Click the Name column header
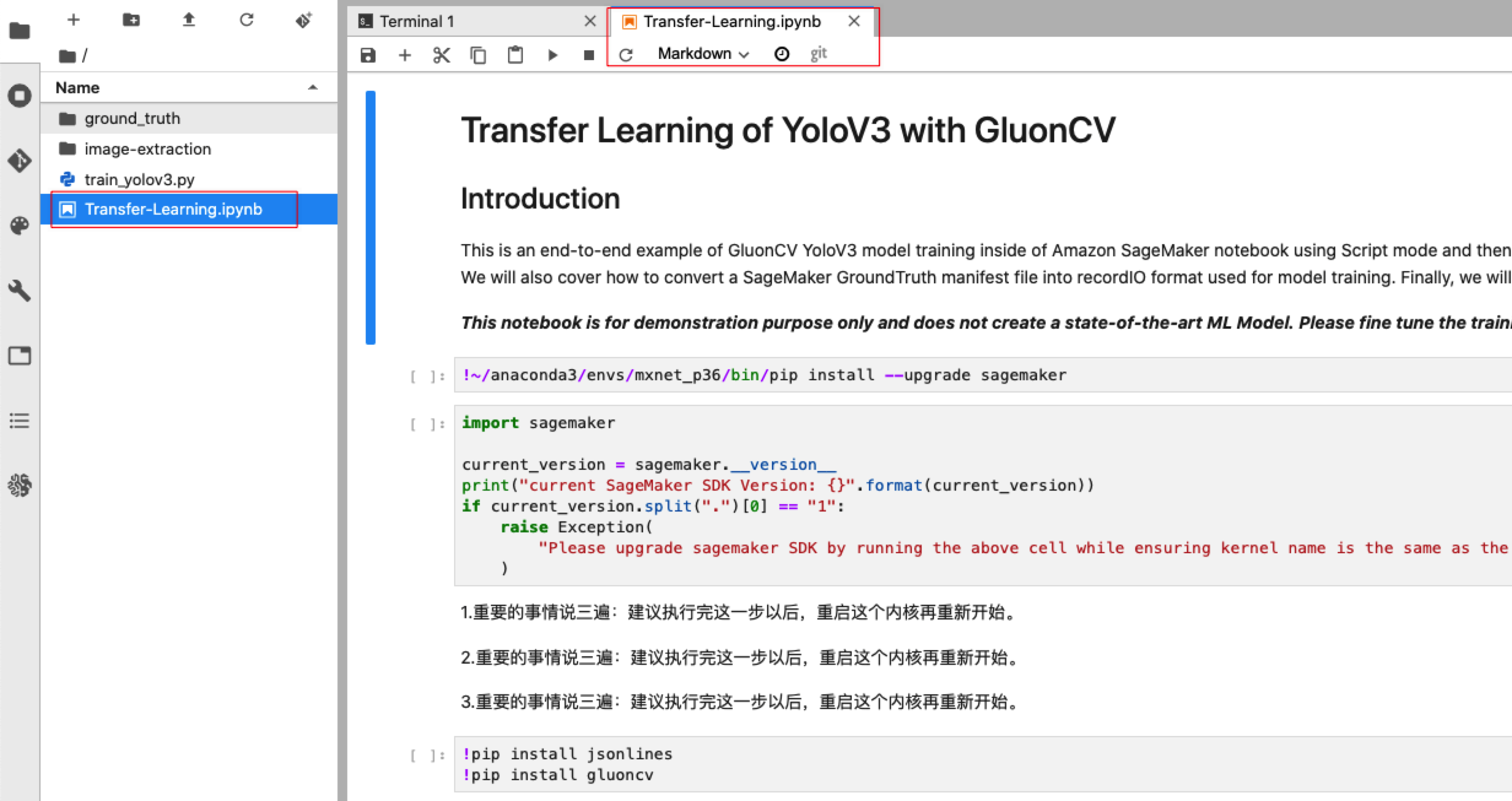The image size is (1512, 801). (189, 88)
